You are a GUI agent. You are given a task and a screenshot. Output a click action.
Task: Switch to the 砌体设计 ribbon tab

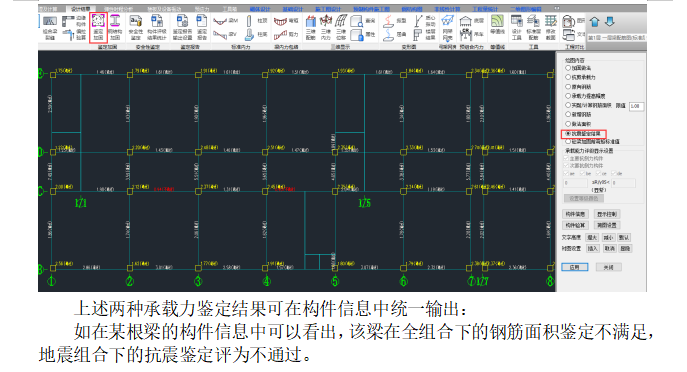[259, 9]
